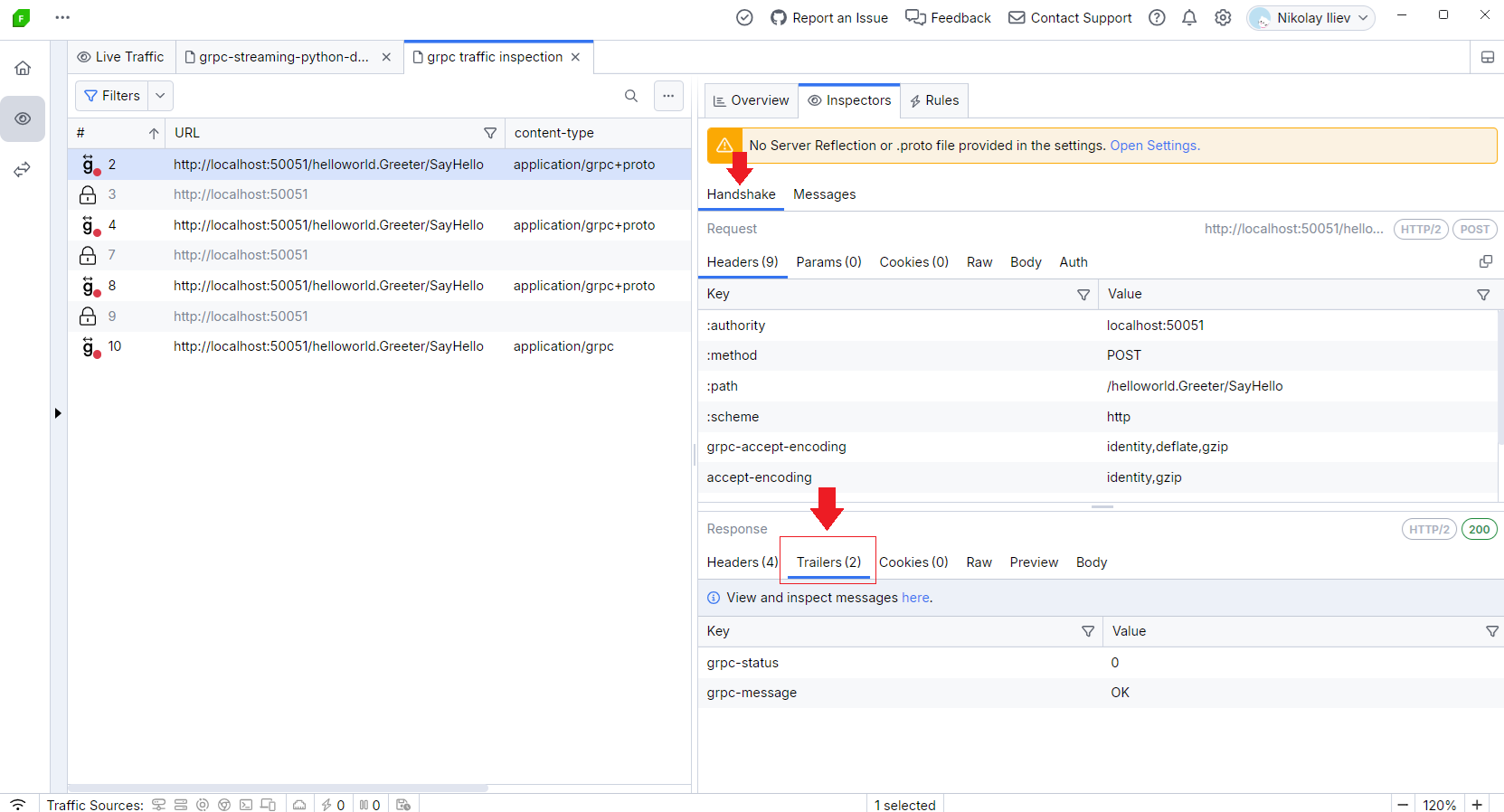Open the Rules tab
The image size is (1504, 812).
pos(934,100)
